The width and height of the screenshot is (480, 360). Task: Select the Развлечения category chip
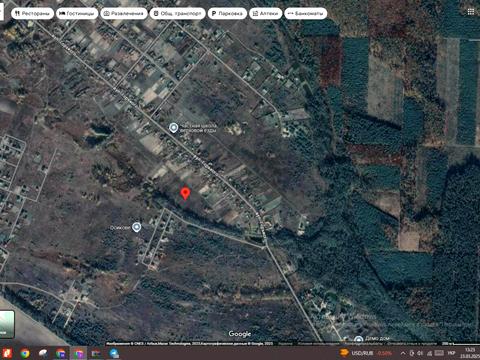(124, 13)
